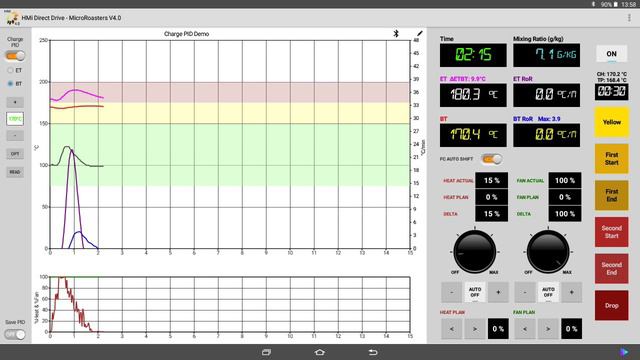Mark the First Start event
The image size is (640, 360).
(x=611, y=158)
